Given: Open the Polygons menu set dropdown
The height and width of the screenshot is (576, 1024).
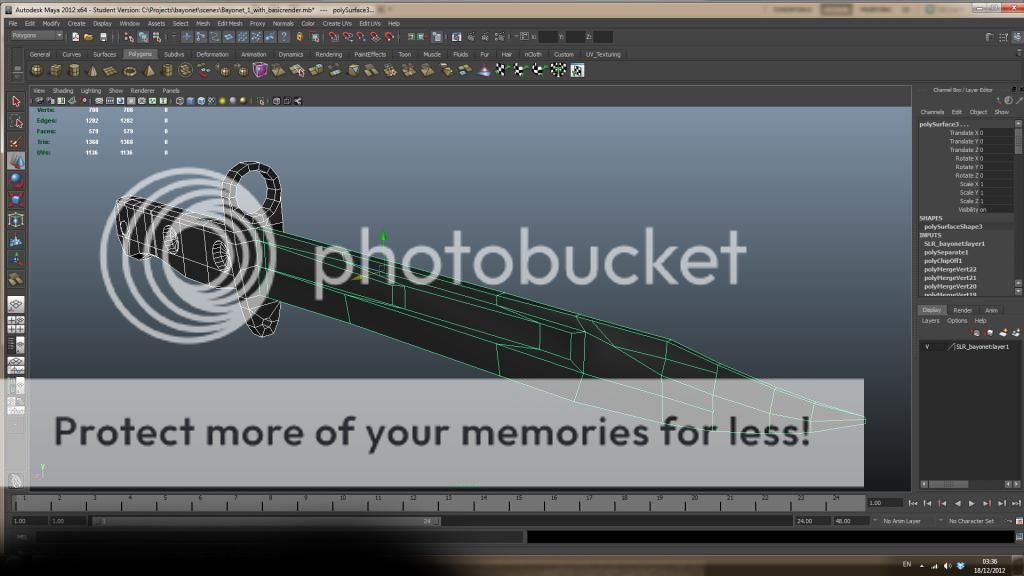Looking at the screenshot, I should [x=38, y=36].
